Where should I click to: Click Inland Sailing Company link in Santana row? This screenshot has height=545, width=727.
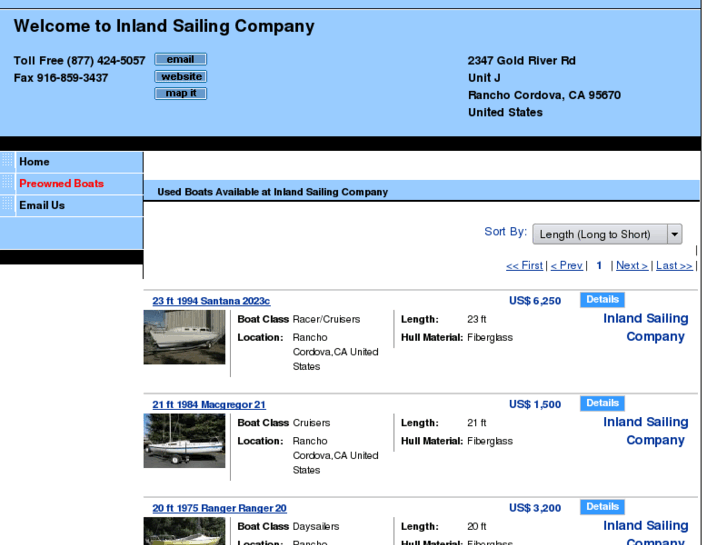(x=645, y=327)
